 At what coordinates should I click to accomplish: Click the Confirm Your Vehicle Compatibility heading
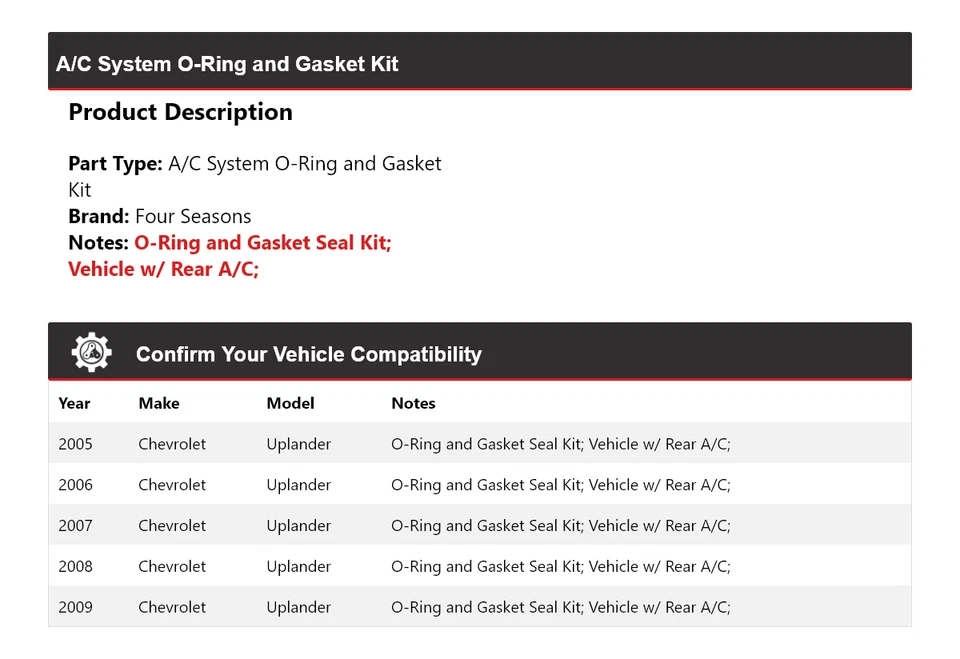point(308,354)
